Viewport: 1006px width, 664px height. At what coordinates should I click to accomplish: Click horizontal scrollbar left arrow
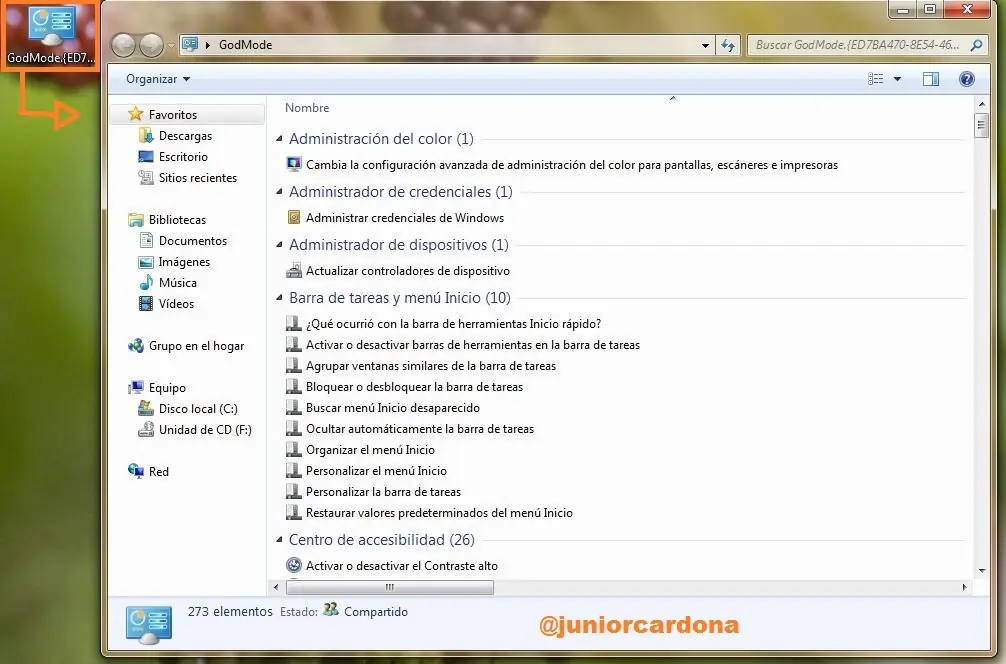click(277, 587)
